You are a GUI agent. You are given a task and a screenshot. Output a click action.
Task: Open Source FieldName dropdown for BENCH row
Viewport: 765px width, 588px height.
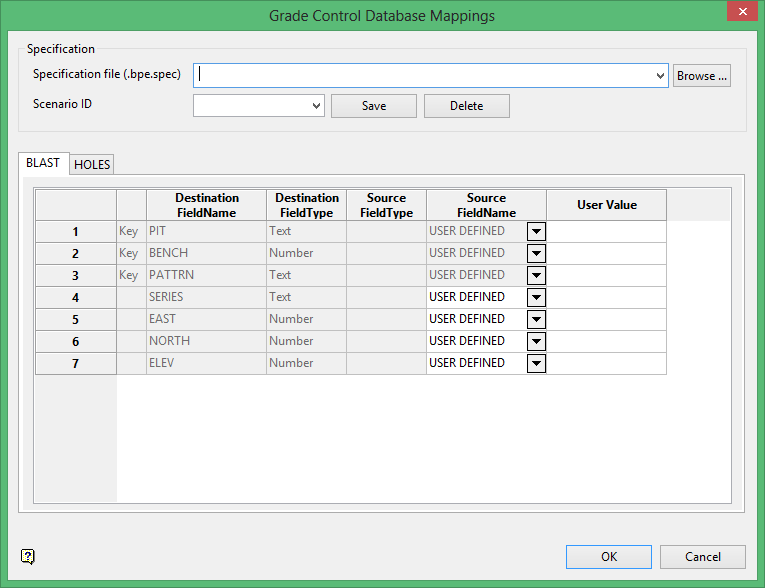click(x=536, y=253)
